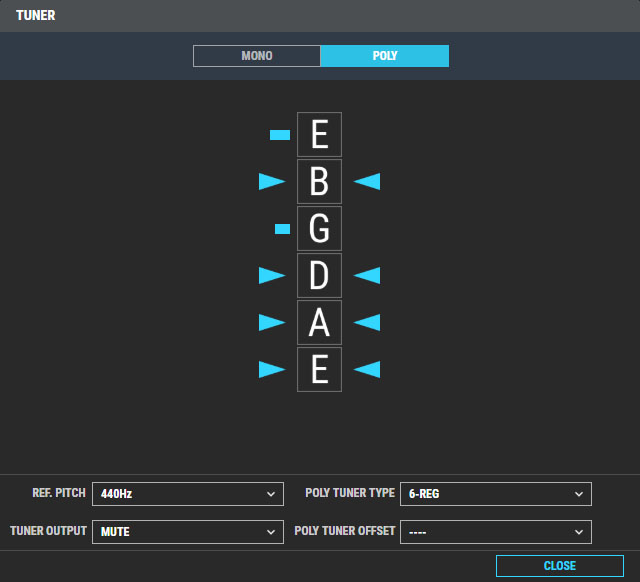Image resolution: width=640 pixels, height=582 pixels.
Task: Click the POLY TUNER TYPE label
Action: (x=350, y=493)
